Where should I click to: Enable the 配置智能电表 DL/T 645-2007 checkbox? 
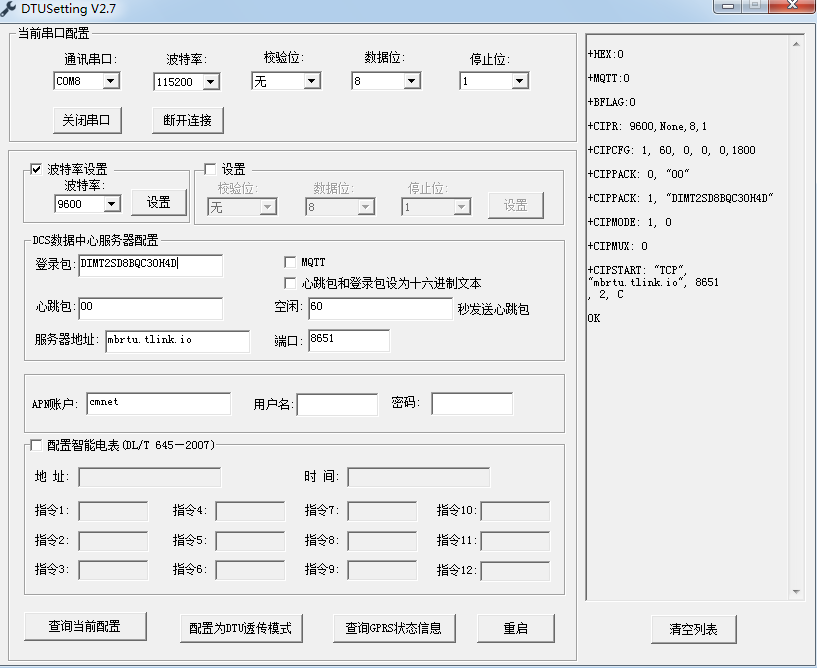[35, 444]
